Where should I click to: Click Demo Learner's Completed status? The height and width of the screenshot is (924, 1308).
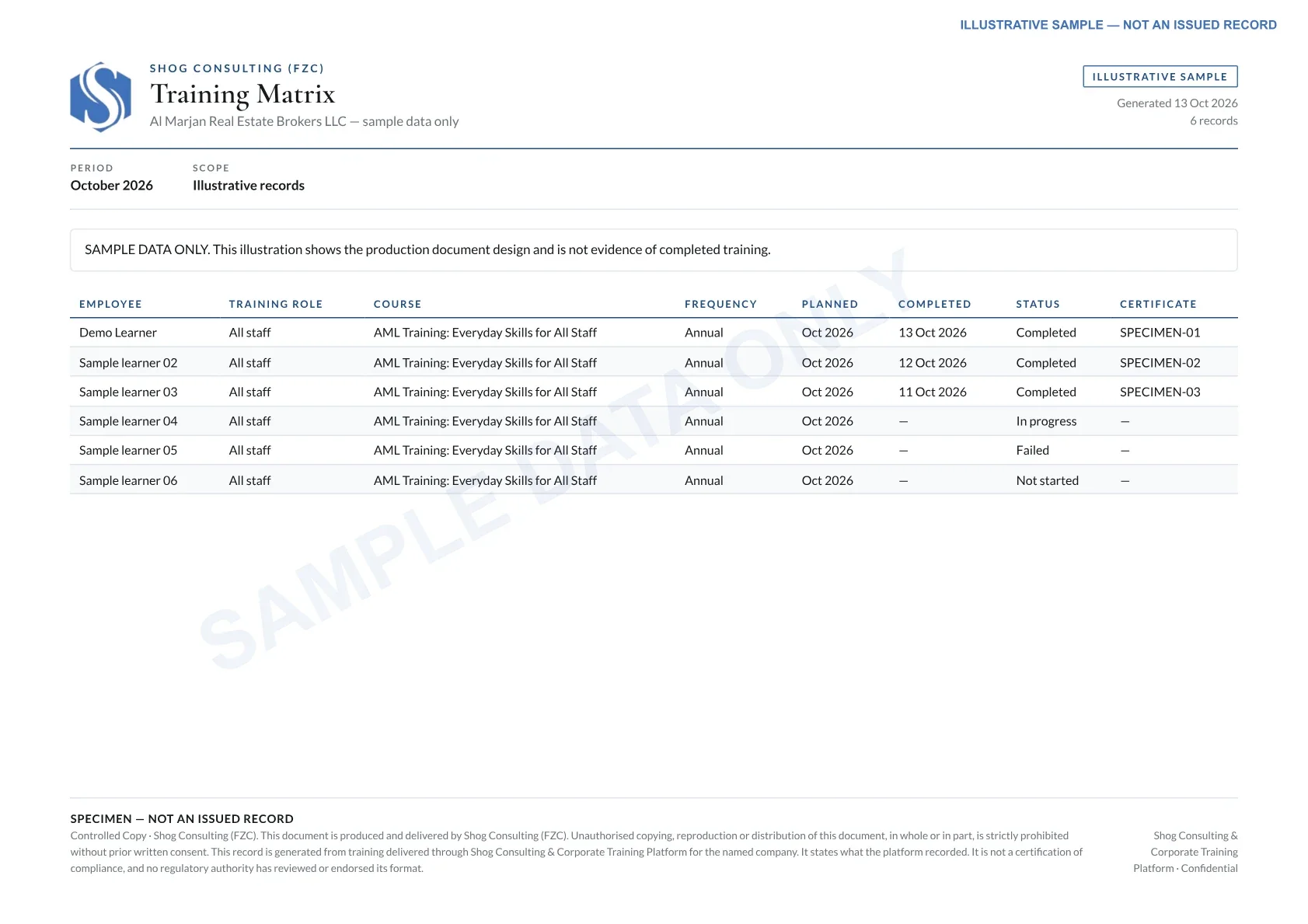point(1046,333)
